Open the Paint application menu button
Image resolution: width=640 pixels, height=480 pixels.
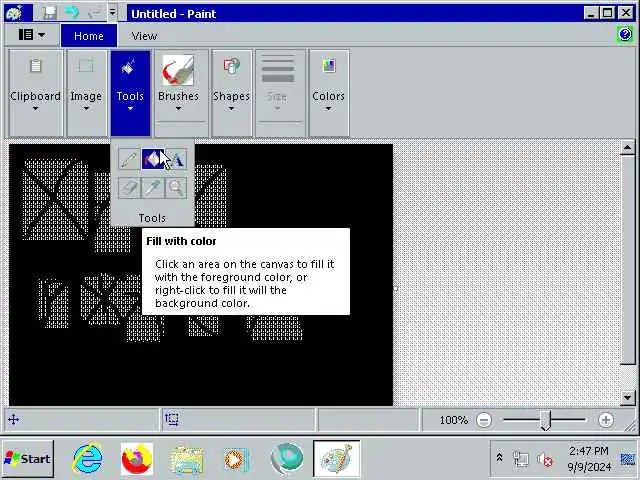tap(31, 35)
